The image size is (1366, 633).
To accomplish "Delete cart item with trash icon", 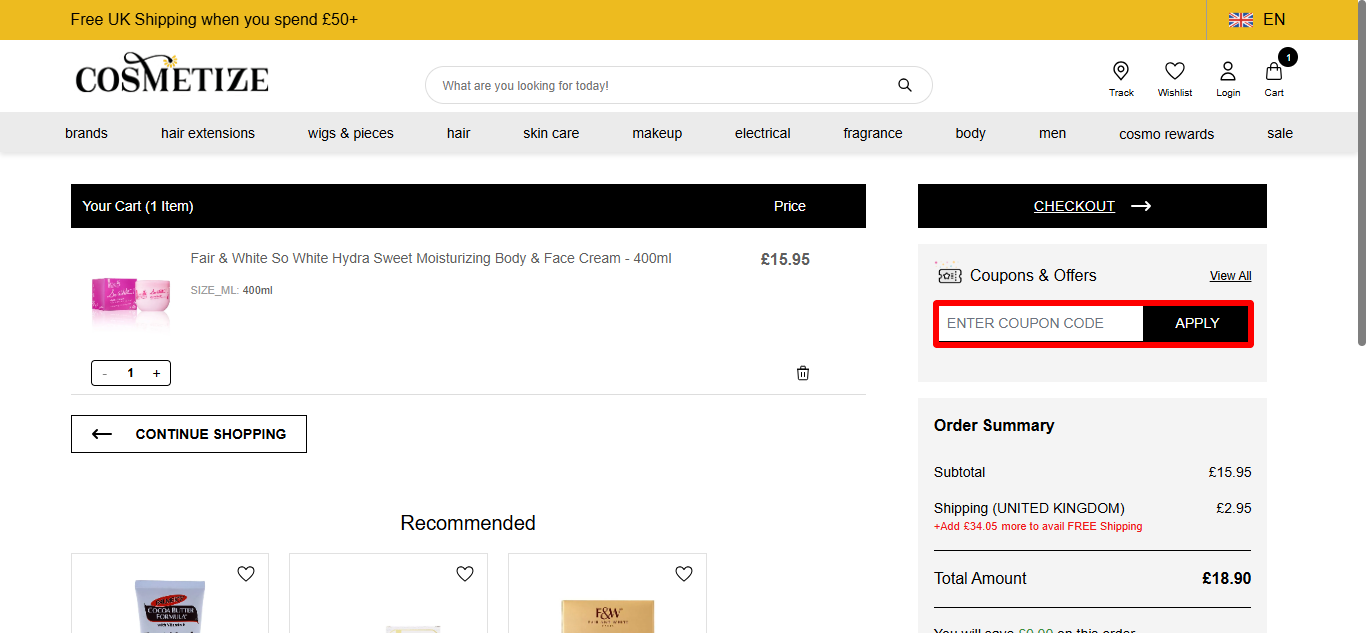I will pyautogui.click(x=803, y=373).
